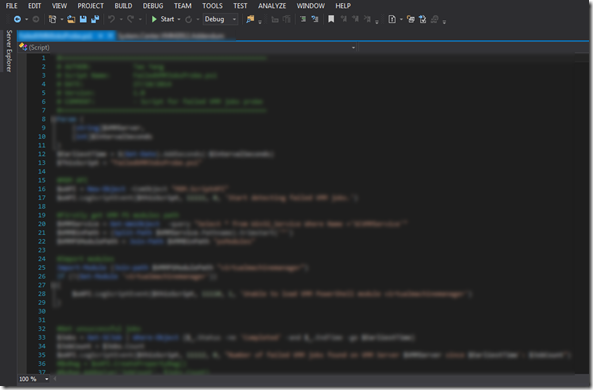Click the Clear all bookmarks icon
Screen dimensions: 593x390
367,19
